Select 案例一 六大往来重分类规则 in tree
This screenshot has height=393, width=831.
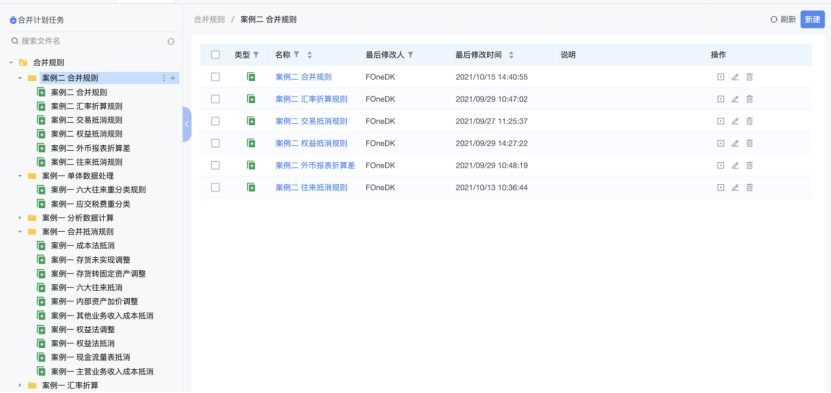[x=99, y=190]
